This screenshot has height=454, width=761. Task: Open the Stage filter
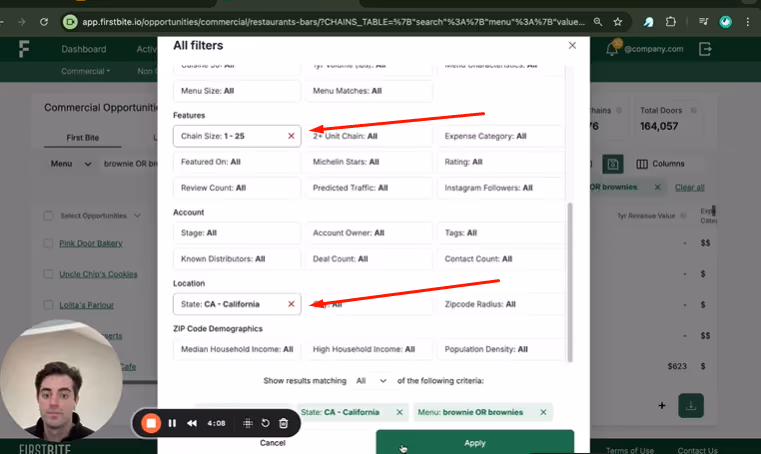click(236, 233)
